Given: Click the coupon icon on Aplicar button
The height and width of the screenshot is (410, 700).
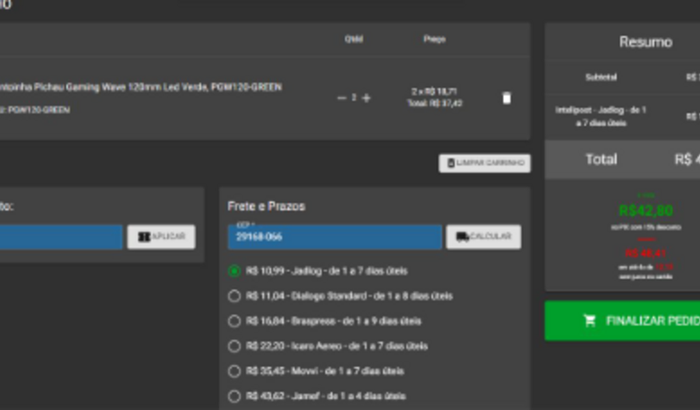Looking at the screenshot, I should [x=144, y=237].
